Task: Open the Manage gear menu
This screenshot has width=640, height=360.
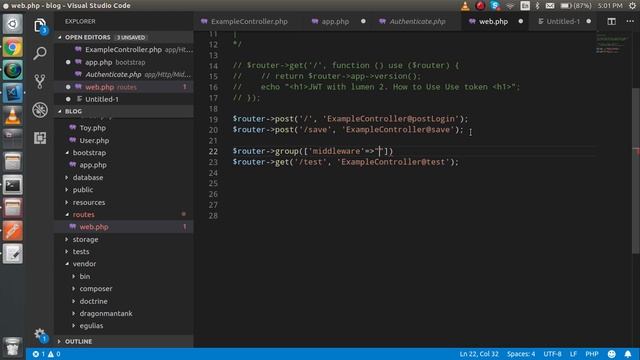Action: pos(40,335)
